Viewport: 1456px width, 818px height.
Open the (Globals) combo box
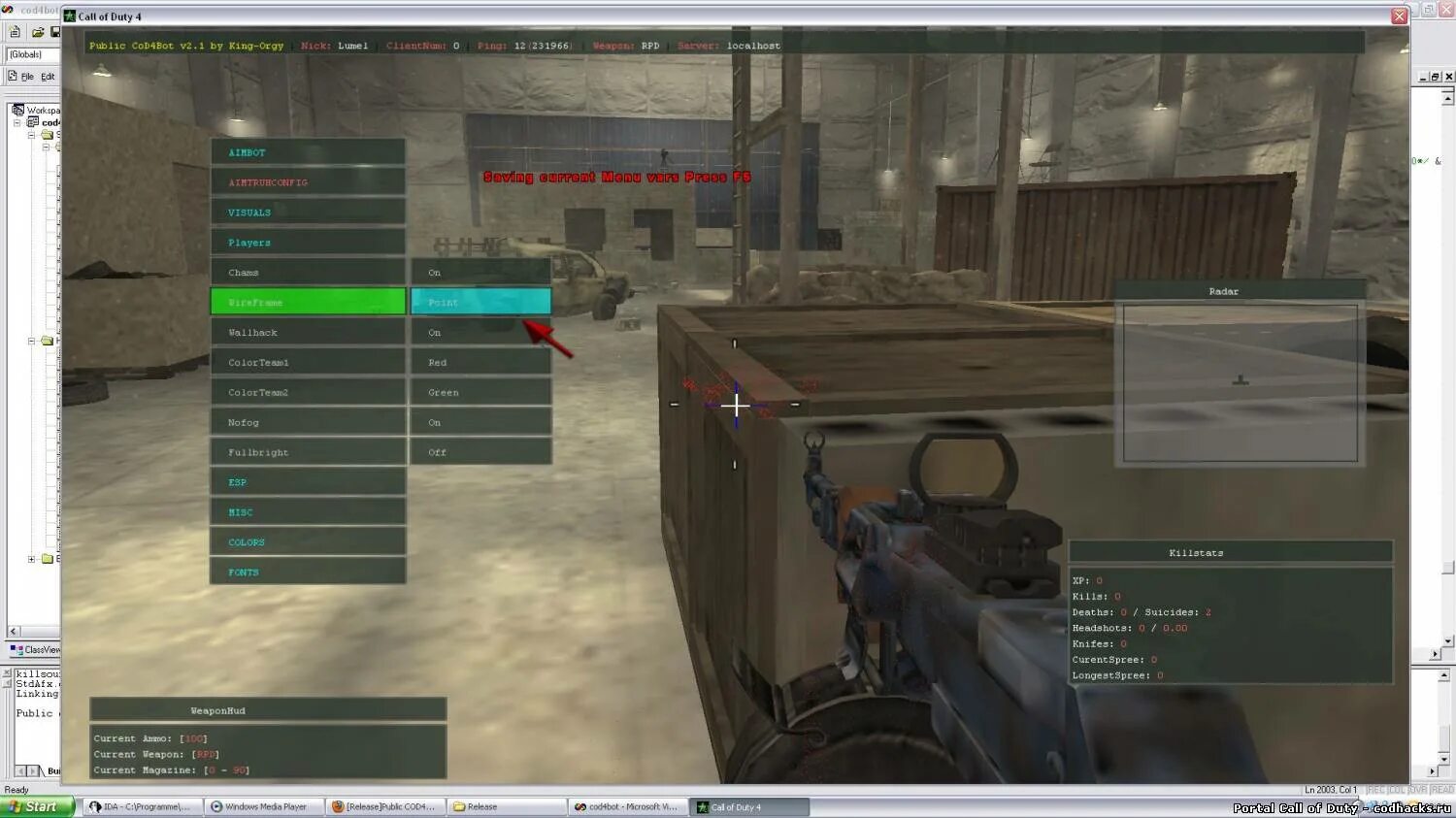point(33,54)
